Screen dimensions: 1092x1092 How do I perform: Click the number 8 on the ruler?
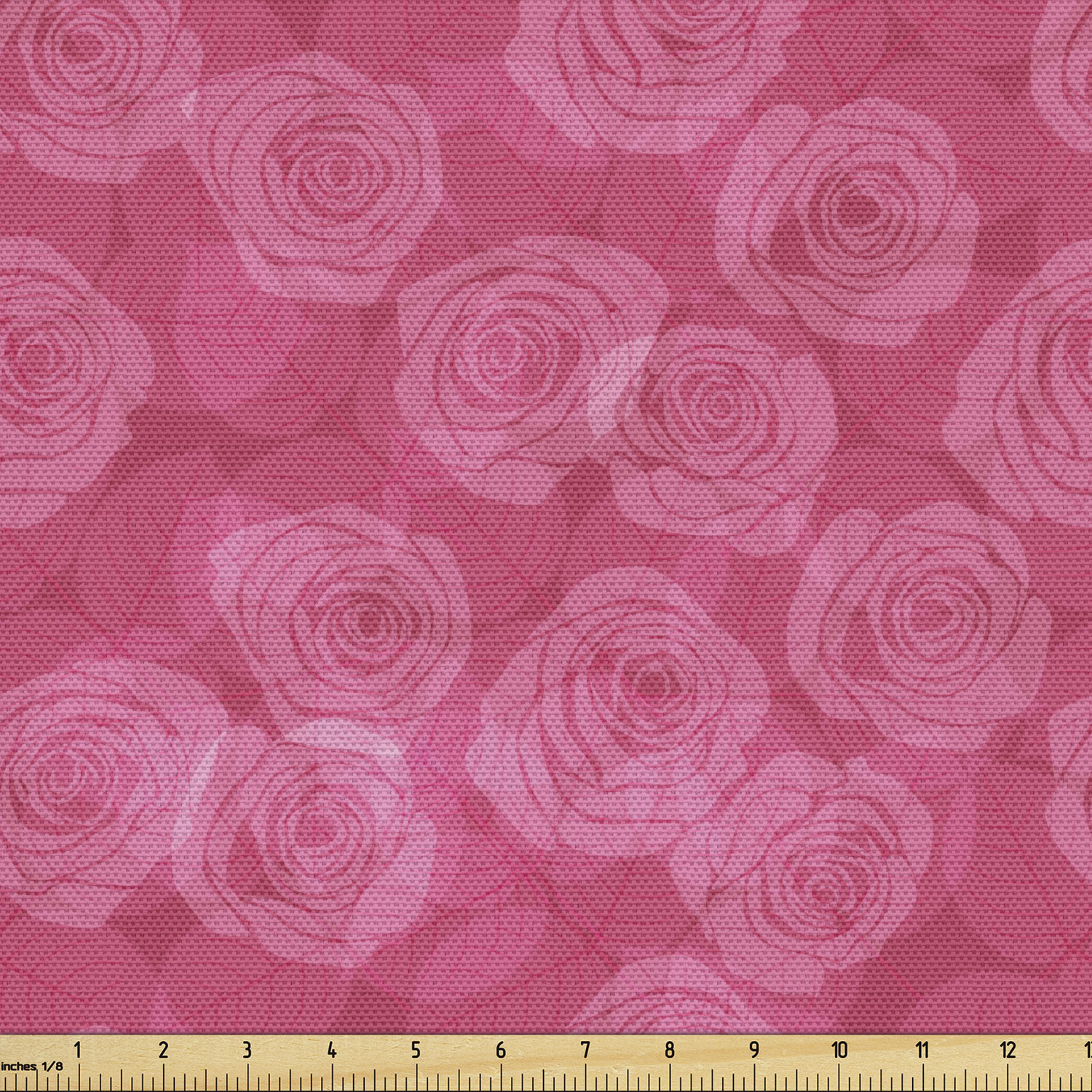(670, 1050)
